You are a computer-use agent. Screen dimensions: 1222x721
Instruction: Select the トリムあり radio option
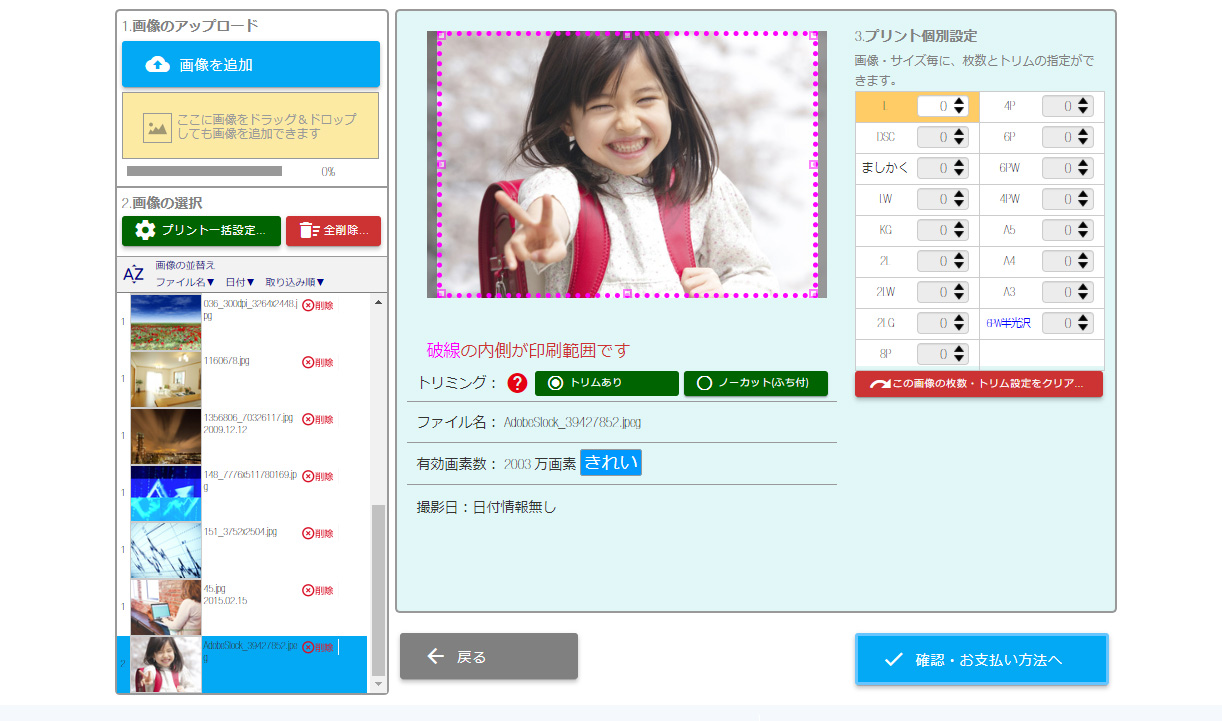coord(556,383)
